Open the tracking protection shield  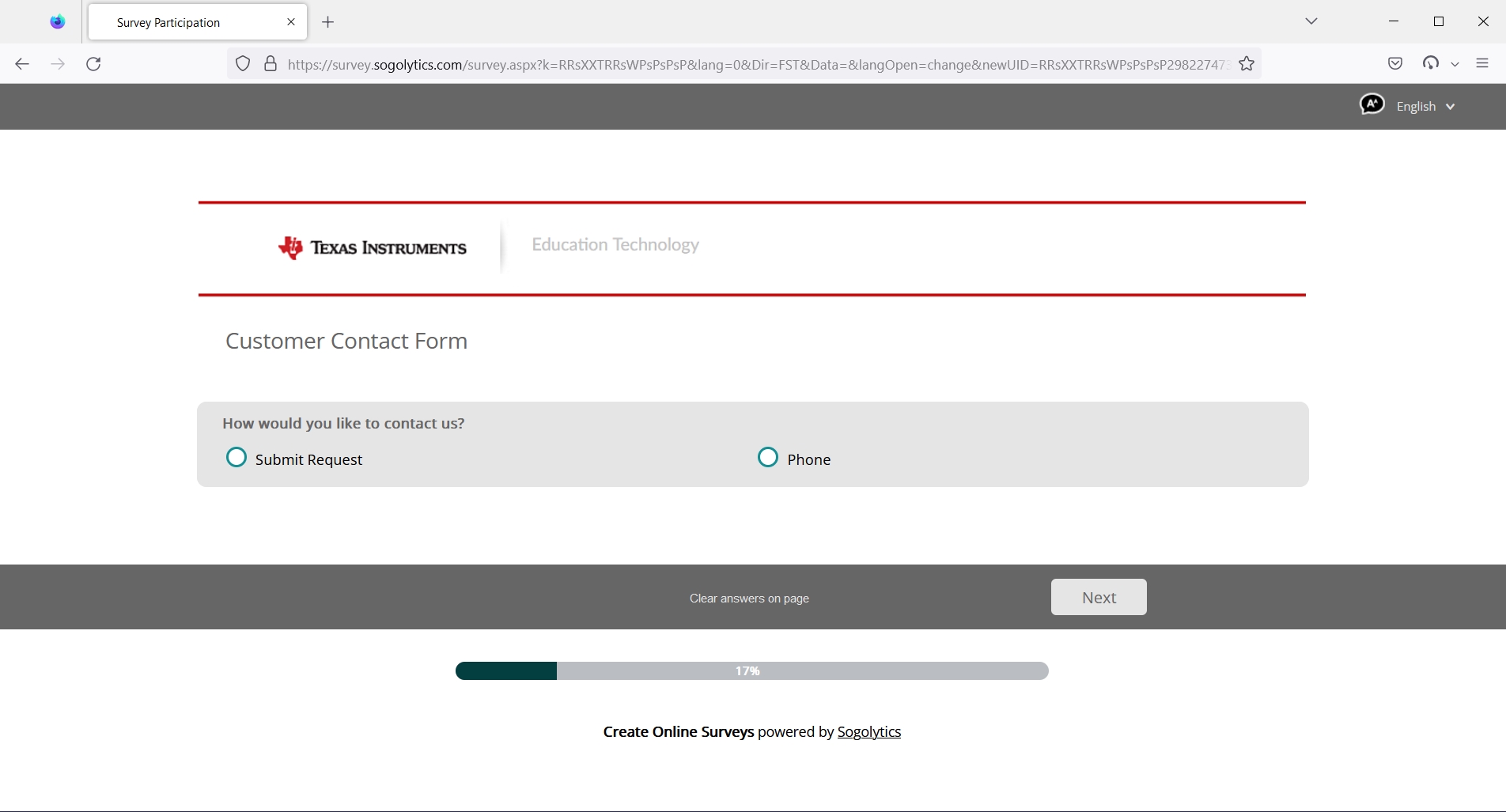(242, 64)
